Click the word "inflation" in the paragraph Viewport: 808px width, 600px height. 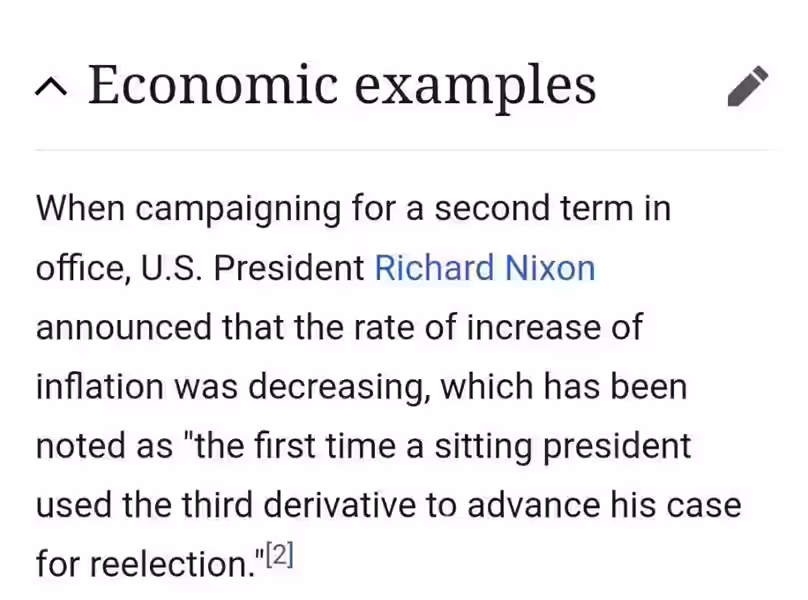pos(99,387)
